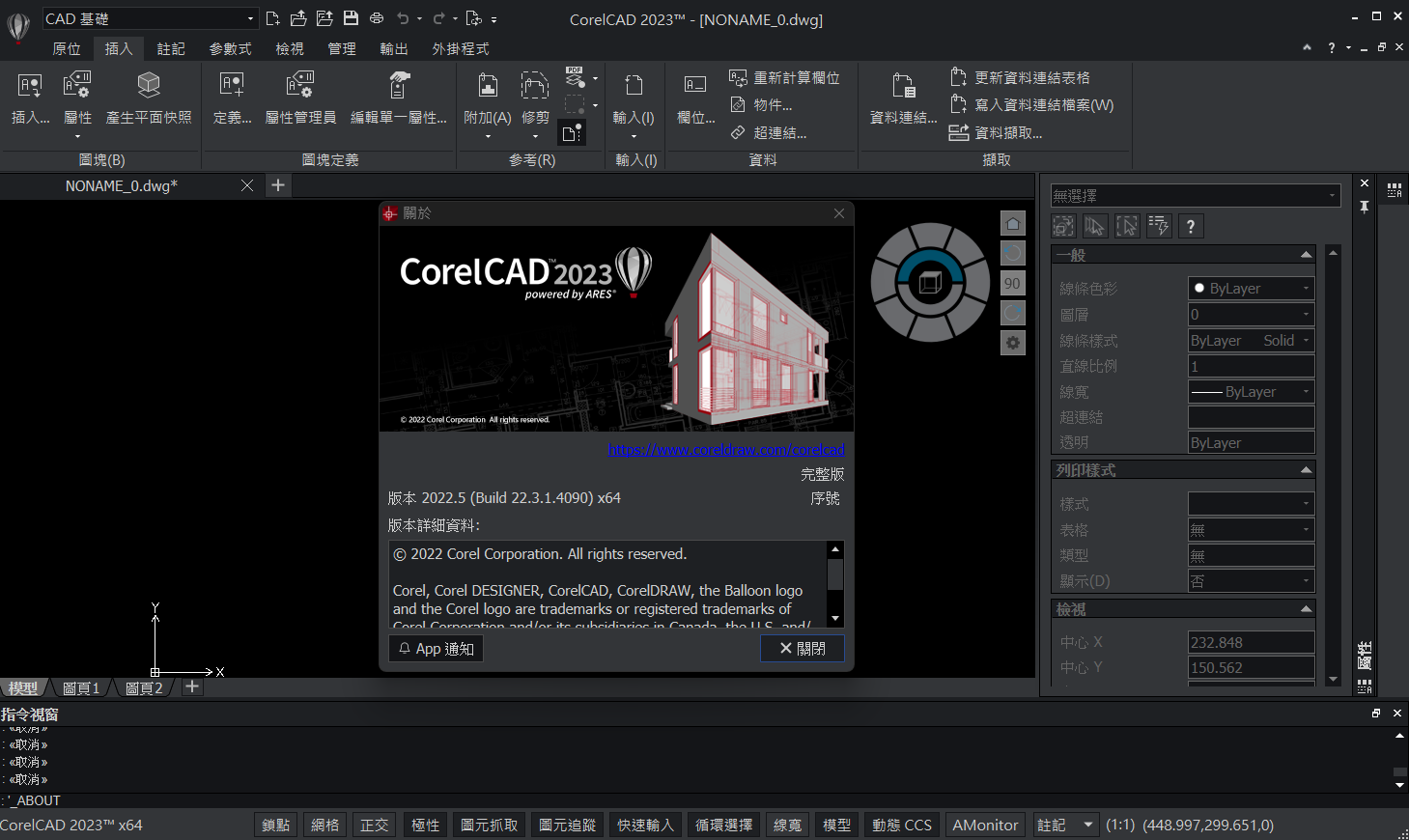
Task: Open the line color ByLayer dropdown
Action: coord(1251,288)
